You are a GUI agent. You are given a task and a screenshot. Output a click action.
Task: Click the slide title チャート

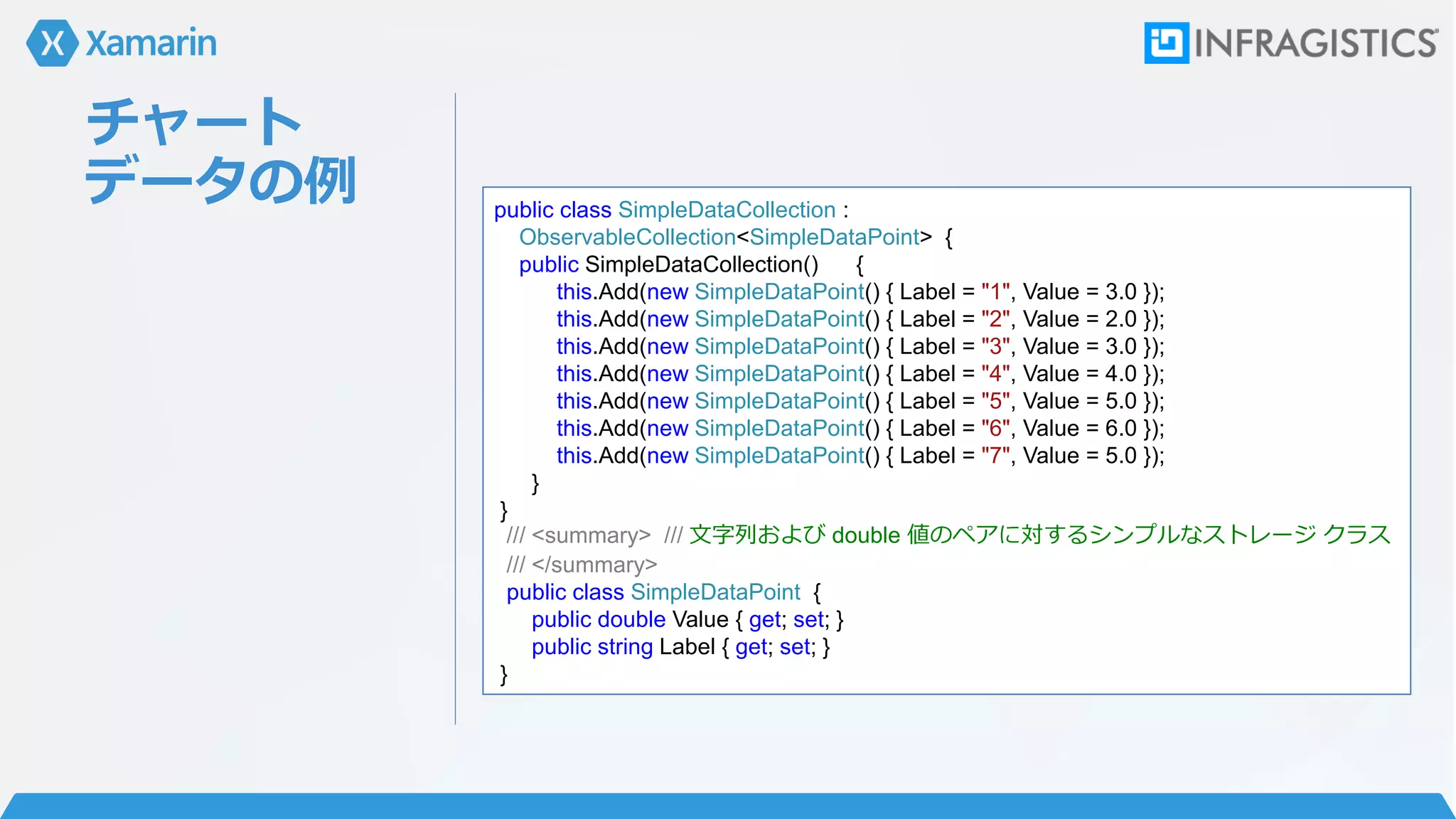click(x=194, y=122)
